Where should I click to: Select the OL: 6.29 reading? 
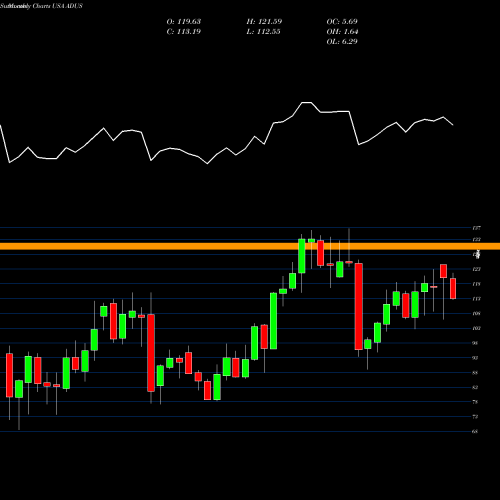pos(342,42)
